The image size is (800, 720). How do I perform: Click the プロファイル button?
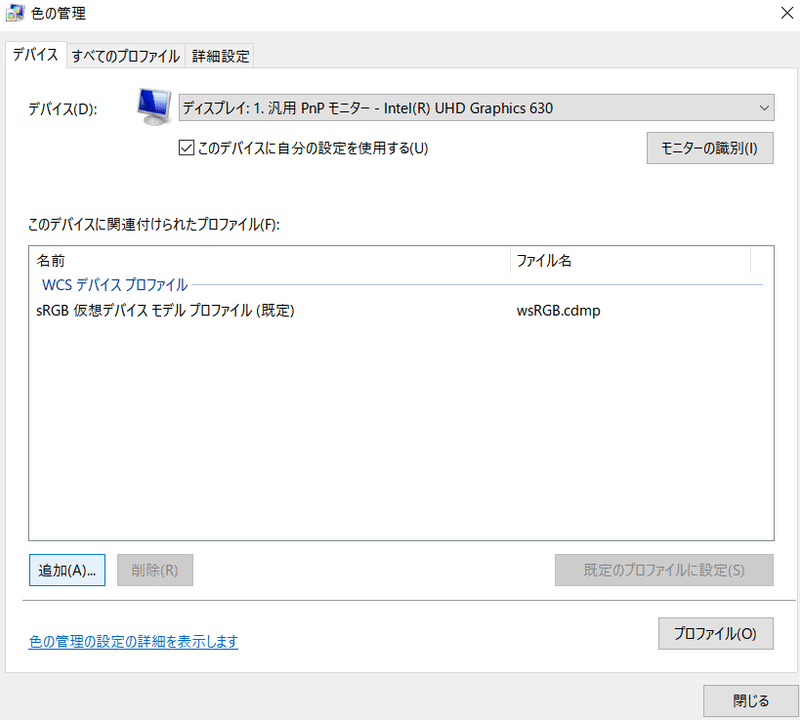716,633
